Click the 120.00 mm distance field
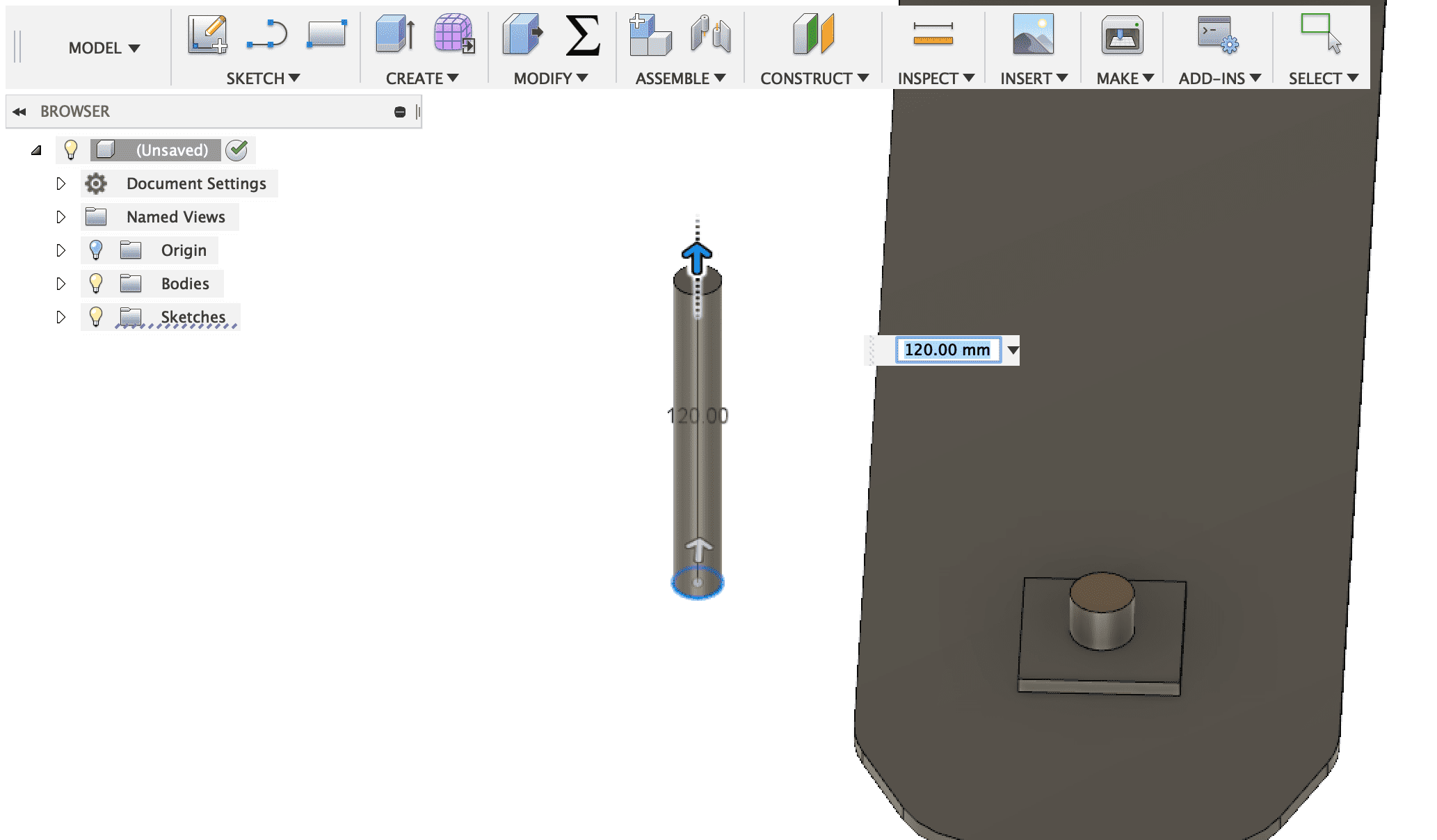Image resolution: width=1437 pixels, height=840 pixels. (x=947, y=350)
